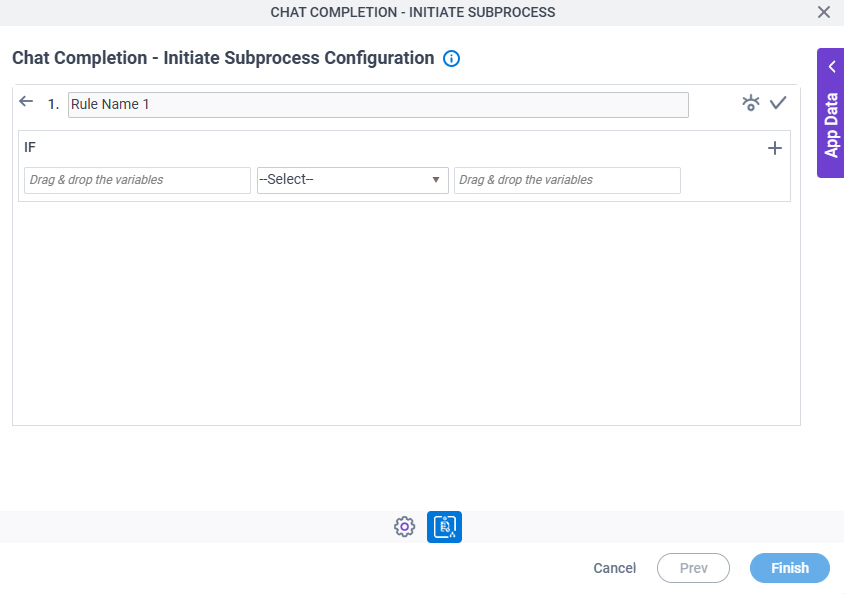Image resolution: width=844 pixels, height=594 pixels.
Task: Click the right Drag & drop variables field
Action: pyautogui.click(x=567, y=180)
